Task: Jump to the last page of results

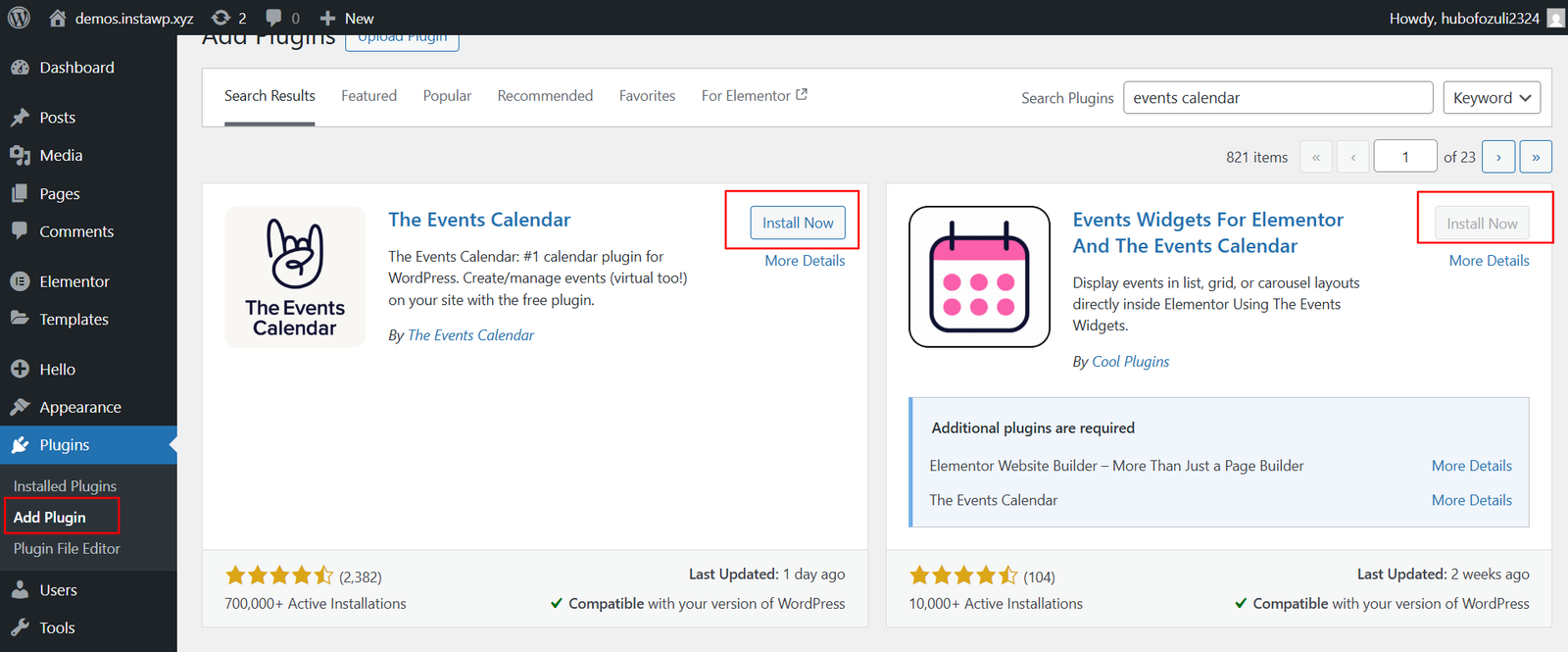Action: tap(1536, 157)
